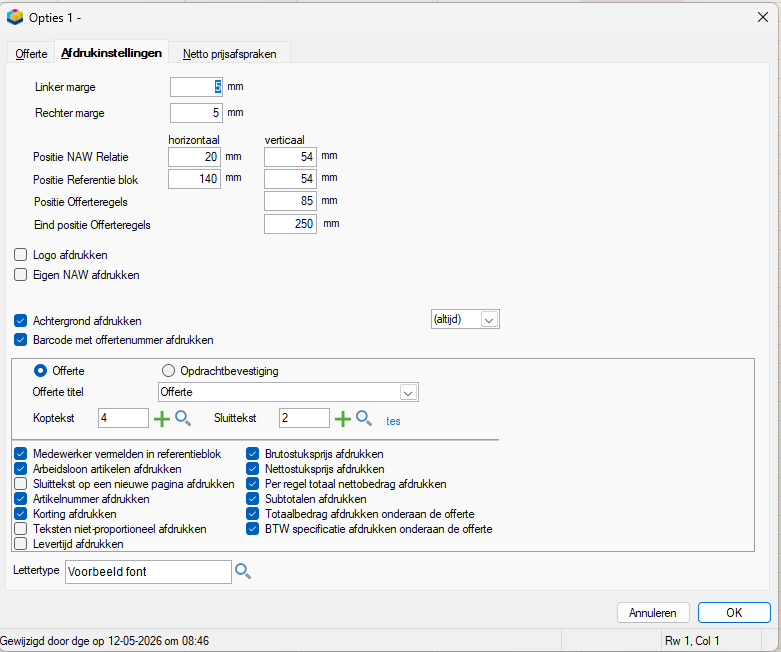Screen dimensions: 781x652
Task: Click the Lettertype Voorbeeld font field
Action: (x=148, y=572)
